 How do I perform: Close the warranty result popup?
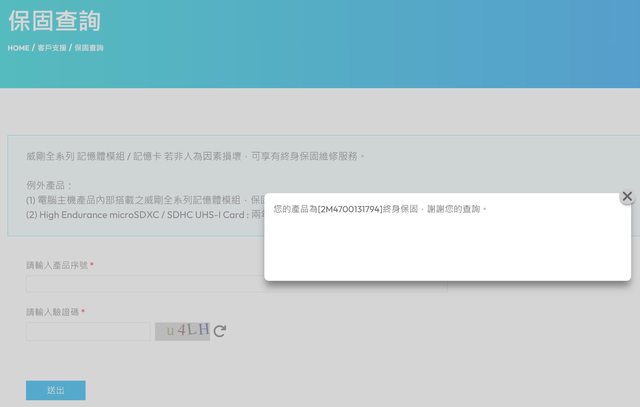click(x=627, y=197)
